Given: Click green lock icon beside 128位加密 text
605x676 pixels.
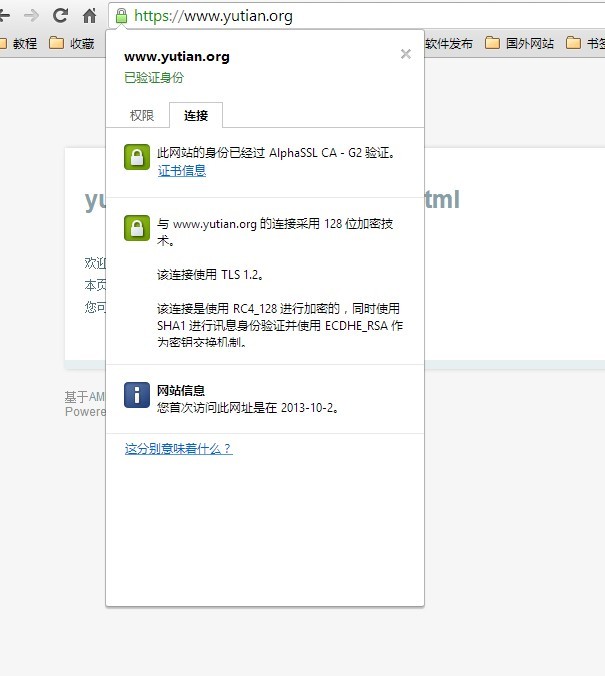Looking at the screenshot, I should [x=137, y=228].
